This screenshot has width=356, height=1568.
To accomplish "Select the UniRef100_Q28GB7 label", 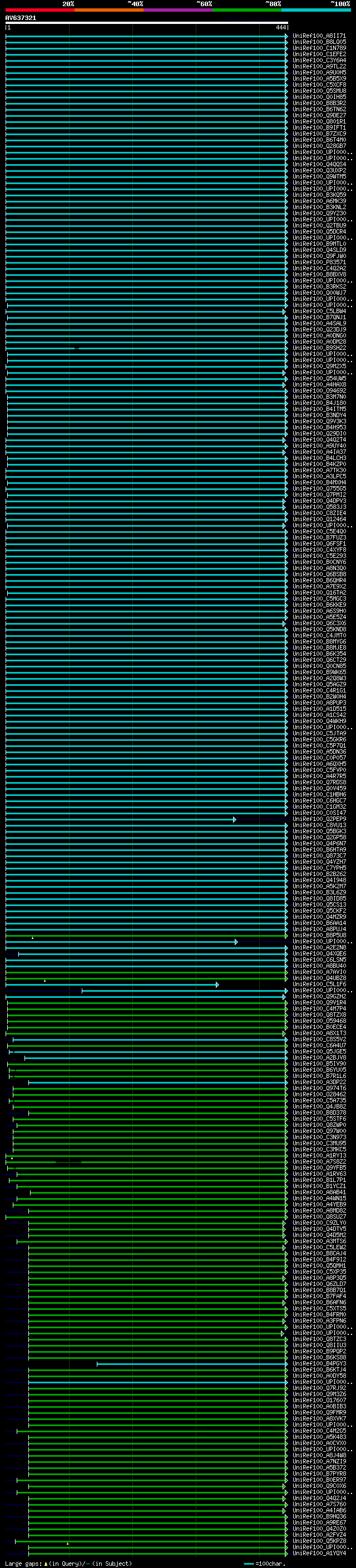I will click(319, 146).
